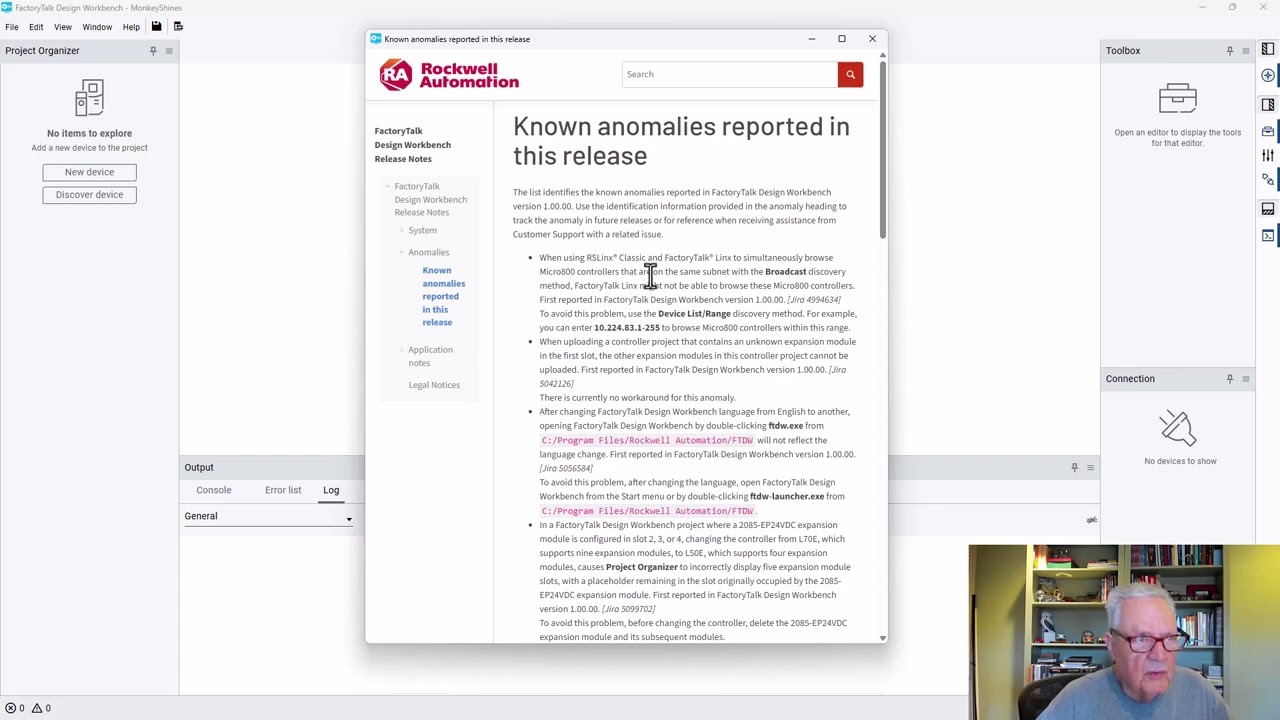Click the Rockwell Automation logo
Image resolution: width=1280 pixels, height=720 pixels.
tap(449, 75)
